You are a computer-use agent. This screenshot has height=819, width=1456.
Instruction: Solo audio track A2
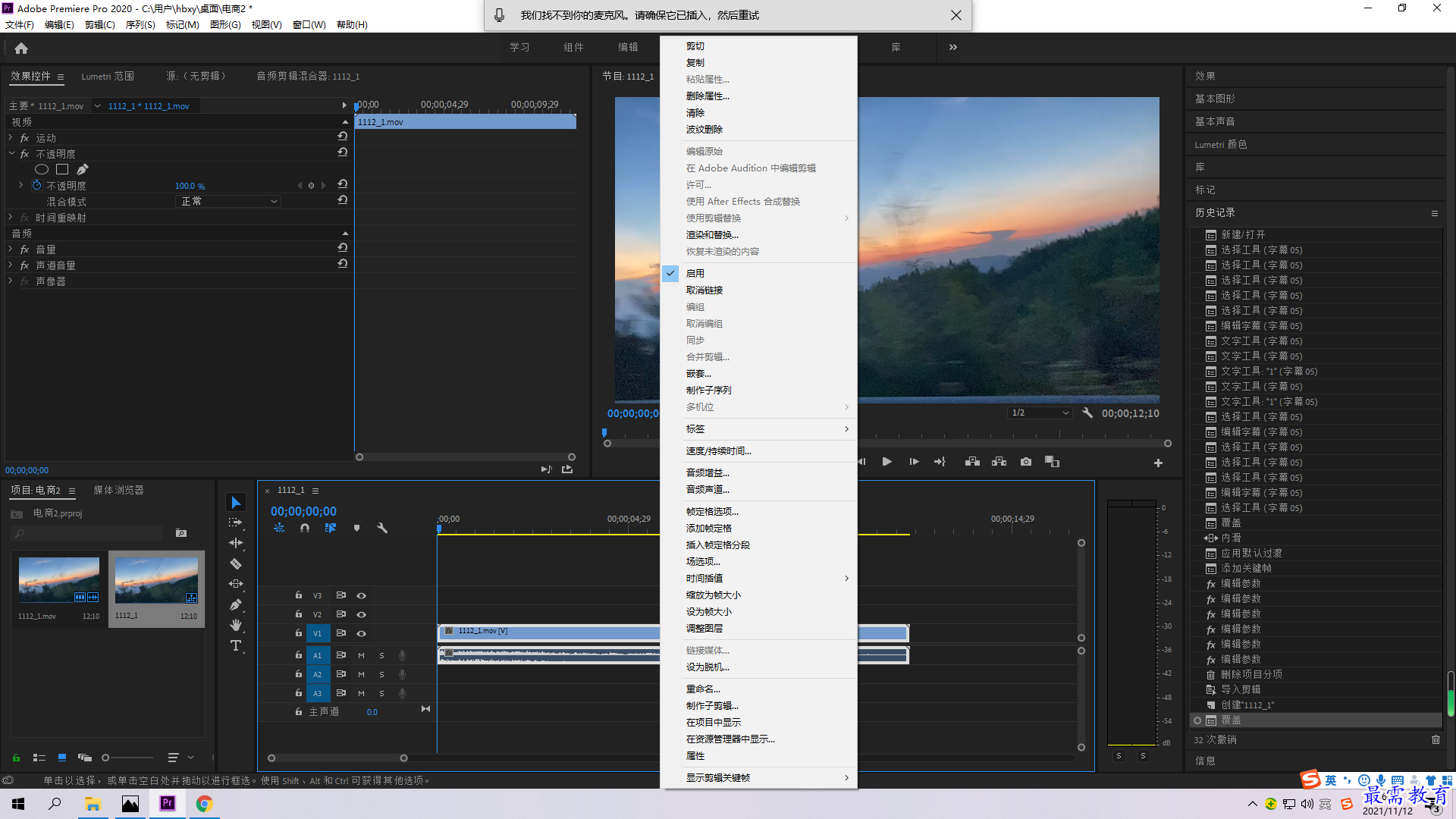[381, 674]
